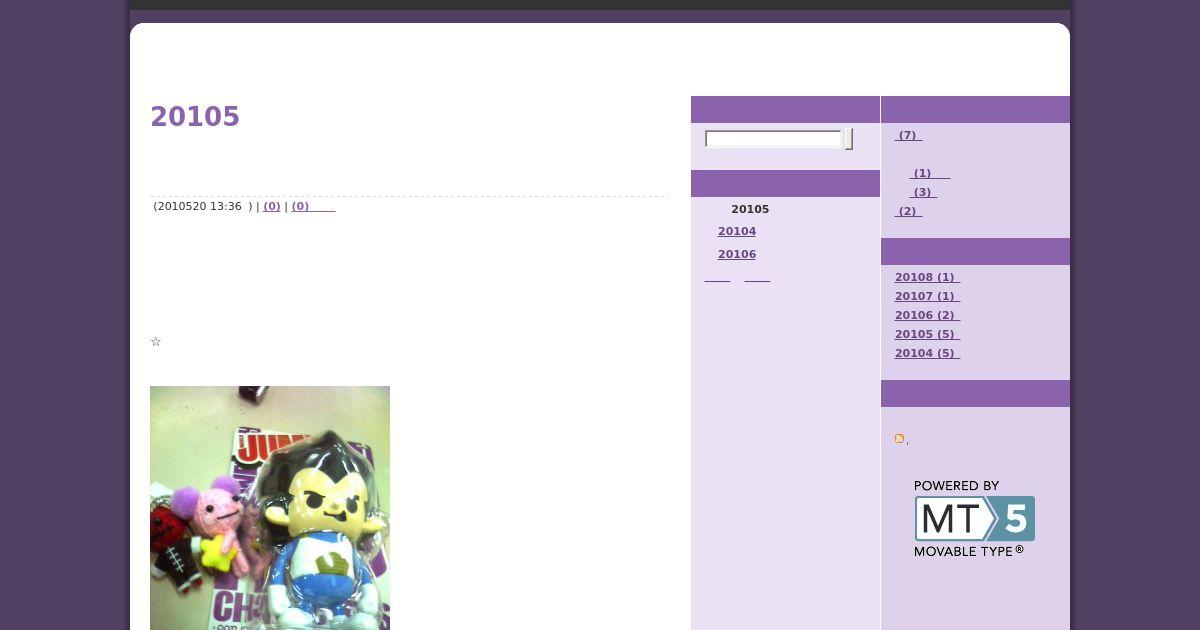
Task: Hit the small submit button beside search box
Action: (x=849, y=139)
